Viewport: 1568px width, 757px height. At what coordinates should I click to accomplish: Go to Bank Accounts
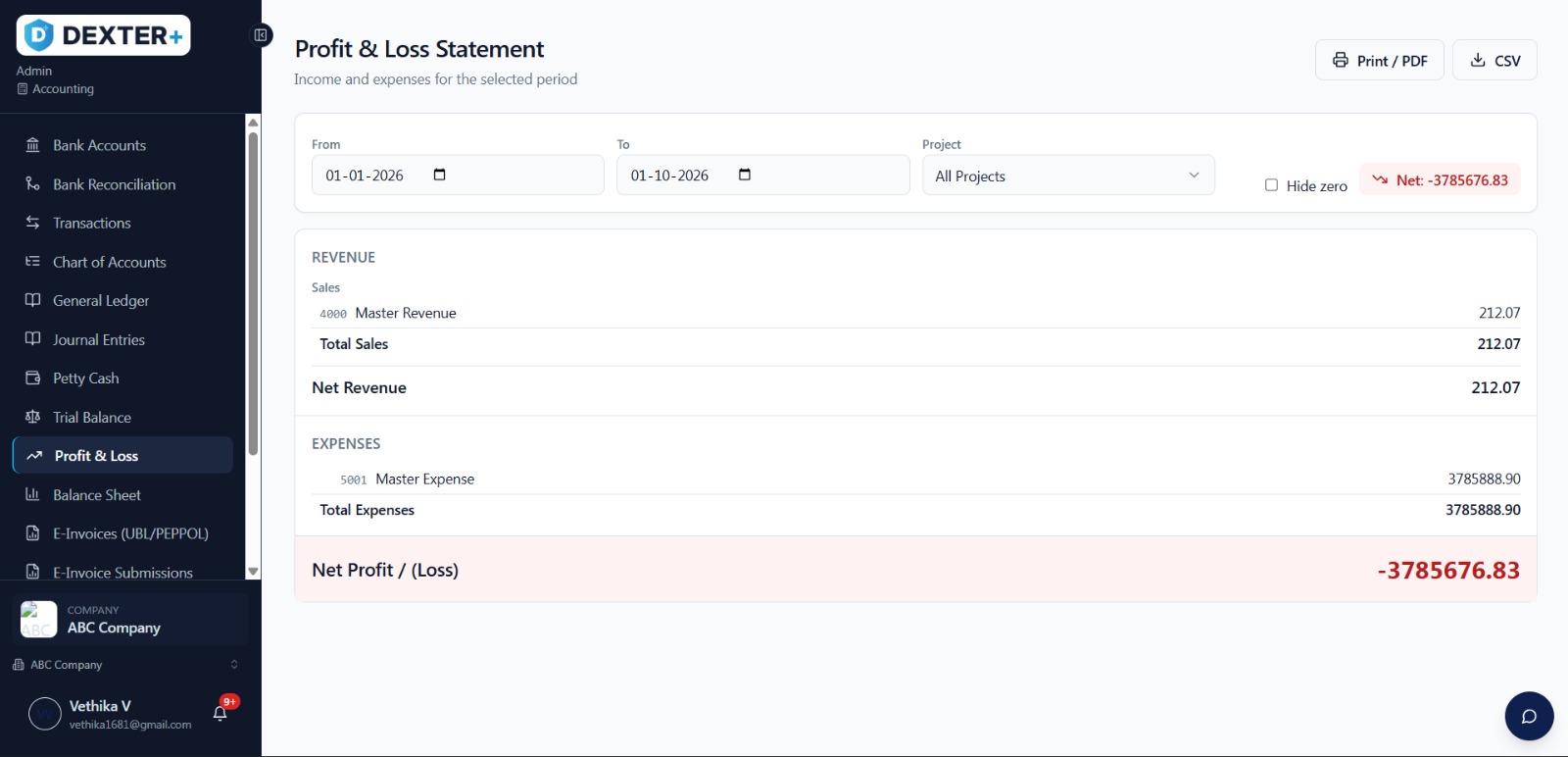(122, 145)
